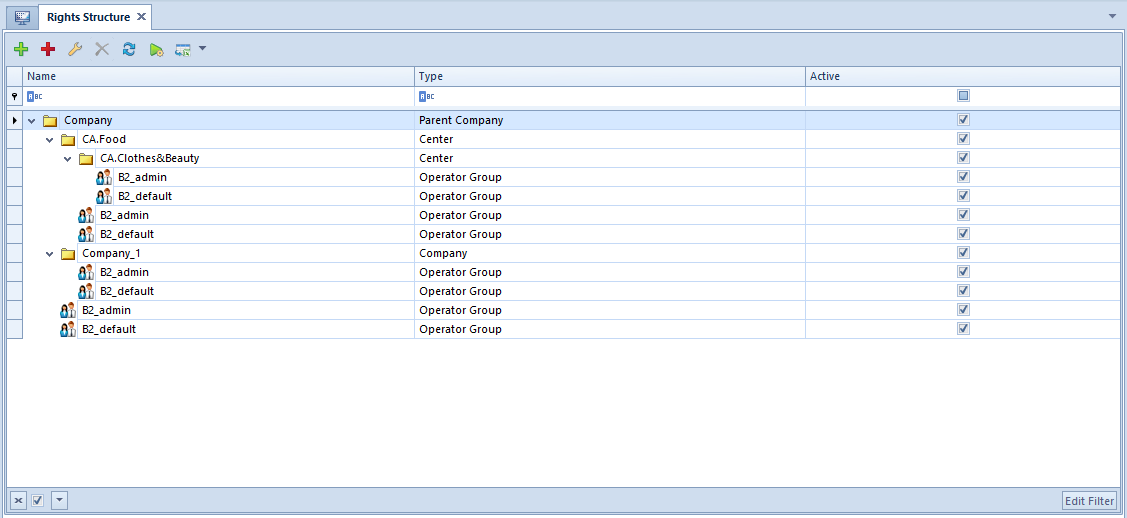Click the wrench Edit icon

(75, 50)
